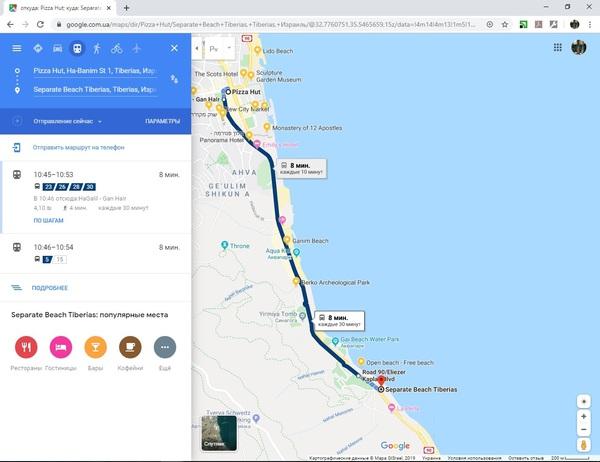This screenshot has width=600, height=462.
Task: Open the departure time dropdown
Action: coord(67,121)
